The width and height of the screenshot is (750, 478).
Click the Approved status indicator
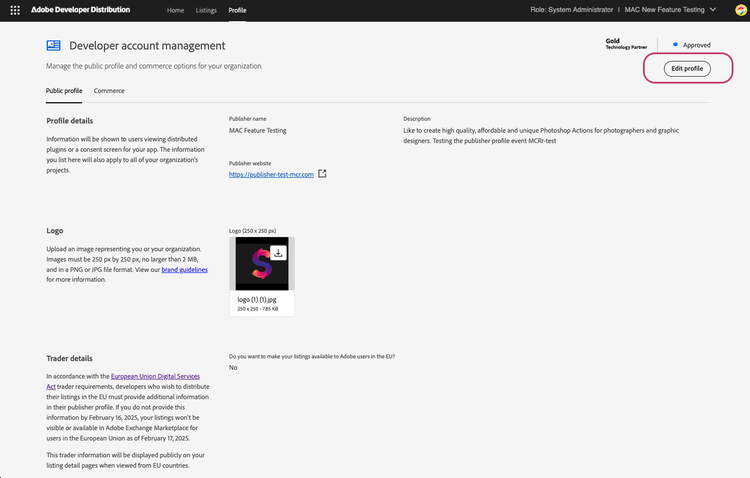pyautogui.click(x=691, y=45)
